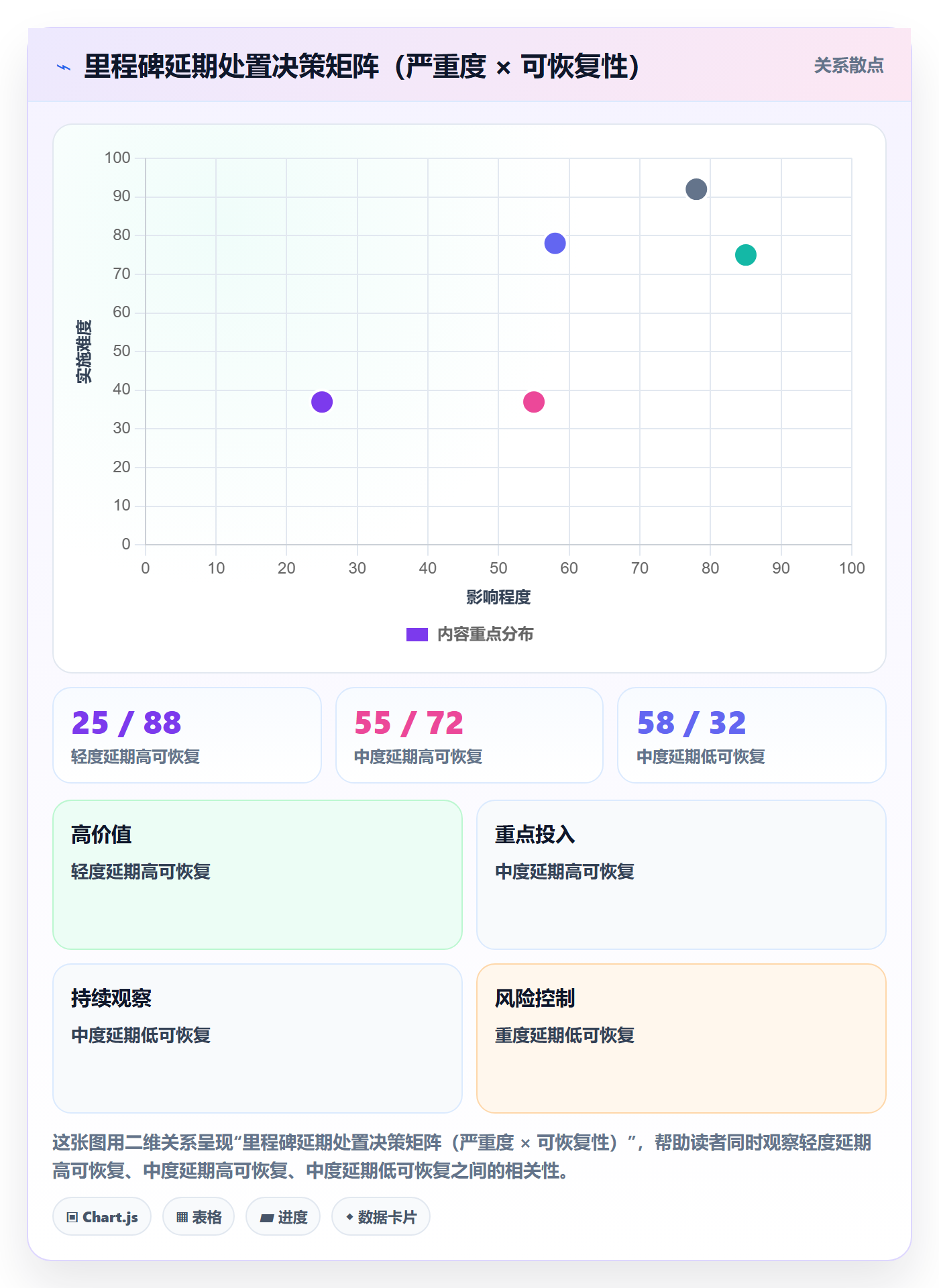939x1288 pixels.
Task: Select the 重点投入 quadrant card
Action: pyautogui.click(x=681, y=875)
